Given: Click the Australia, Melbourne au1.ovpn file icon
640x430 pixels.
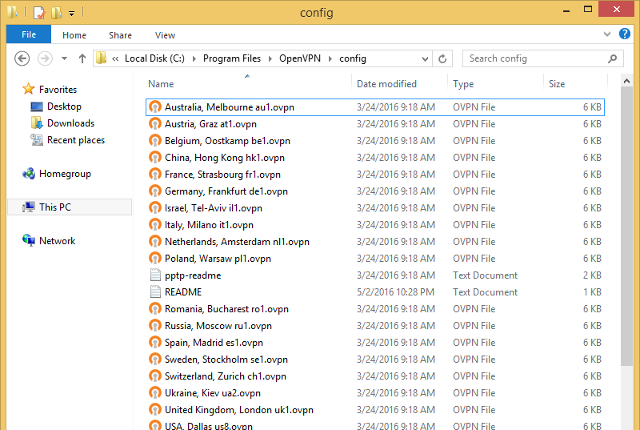Looking at the screenshot, I should (155, 107).
